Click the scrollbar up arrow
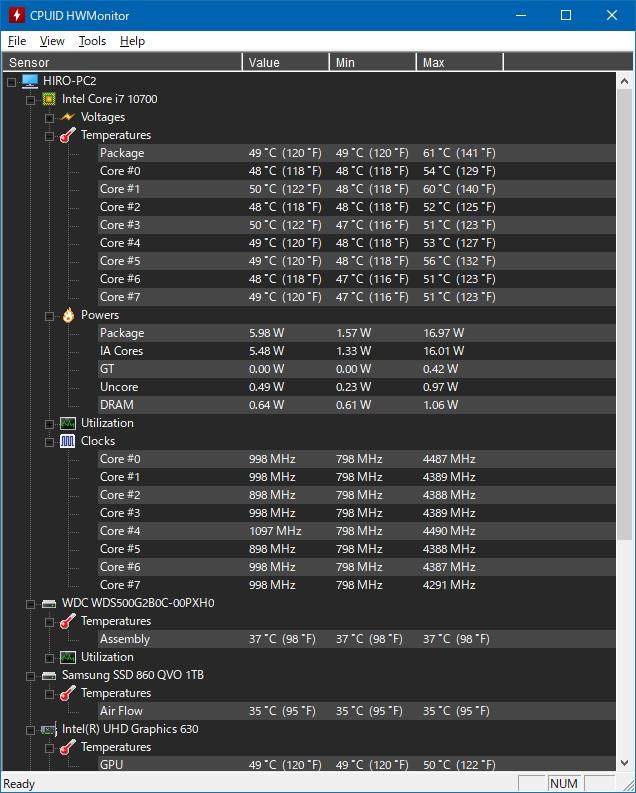 coord(624,81)
